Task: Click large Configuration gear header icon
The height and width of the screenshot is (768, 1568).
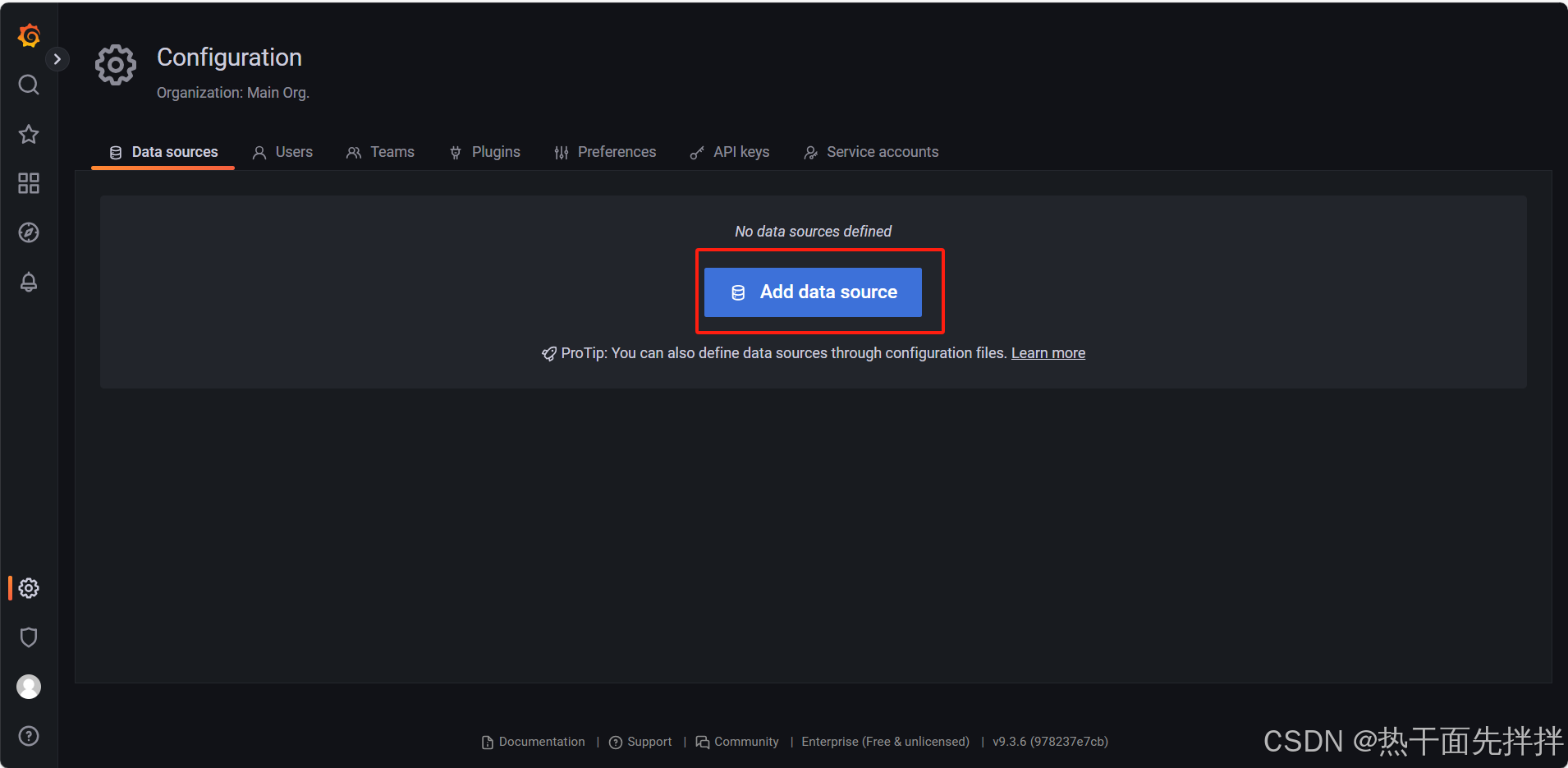Action: tap(116, 65)
